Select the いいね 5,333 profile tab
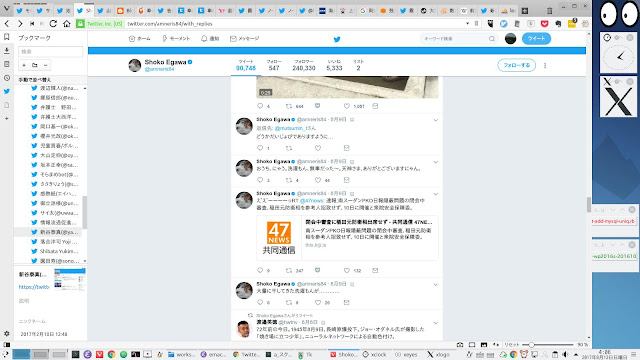Image resolution: width=640 pixels, height=360 pixels. [334, 65]
